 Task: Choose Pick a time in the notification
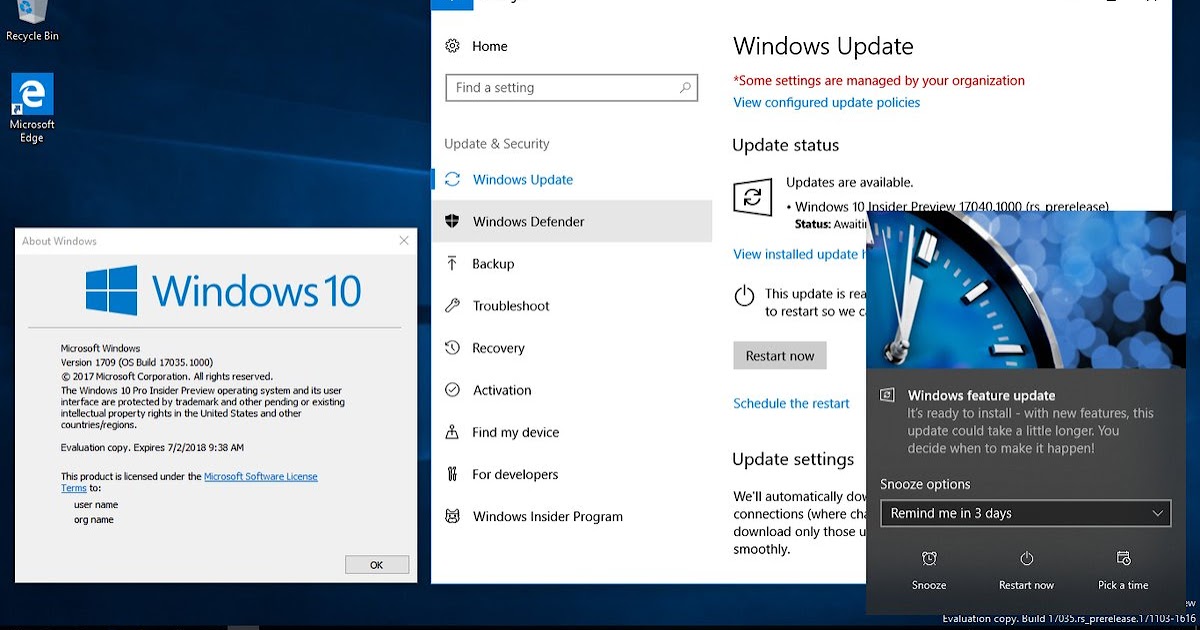pos(1123,569)
